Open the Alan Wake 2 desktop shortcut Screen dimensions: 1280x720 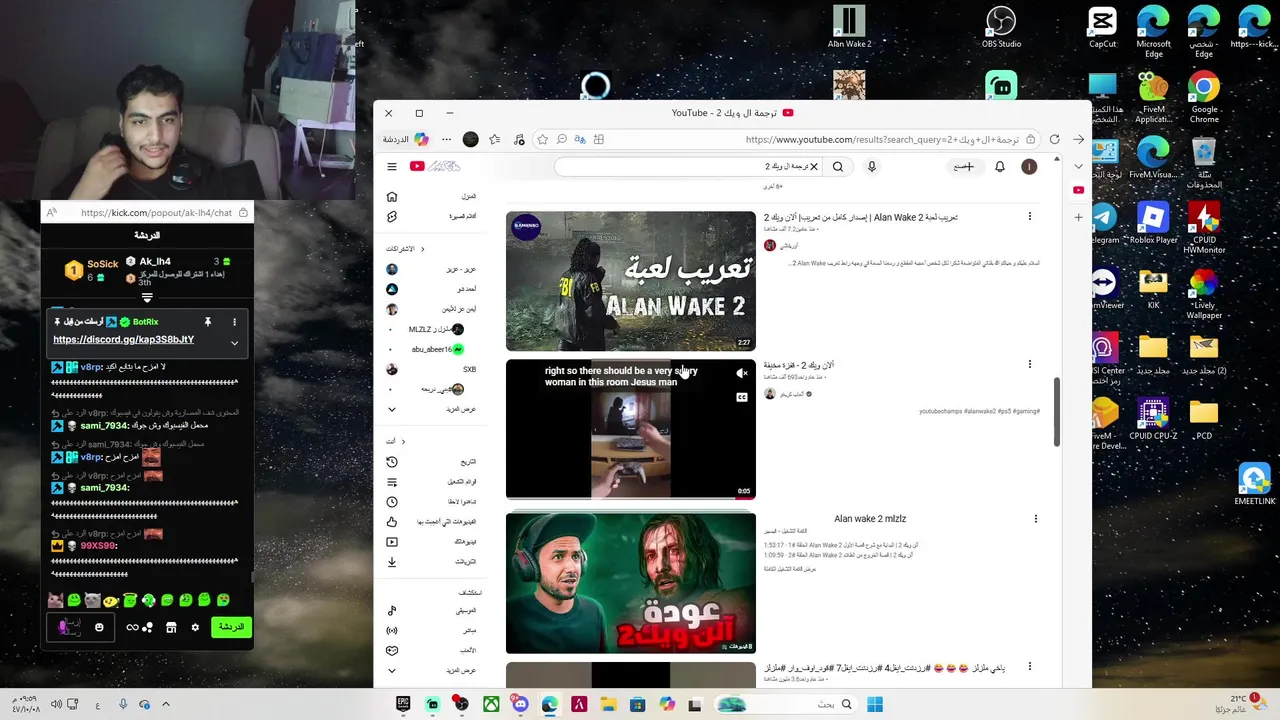[849, 27]
